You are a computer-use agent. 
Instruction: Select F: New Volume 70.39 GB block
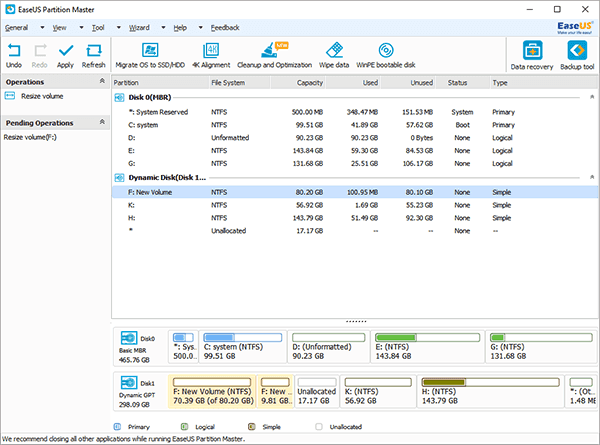pyautogui.click(x=212, y=391)
